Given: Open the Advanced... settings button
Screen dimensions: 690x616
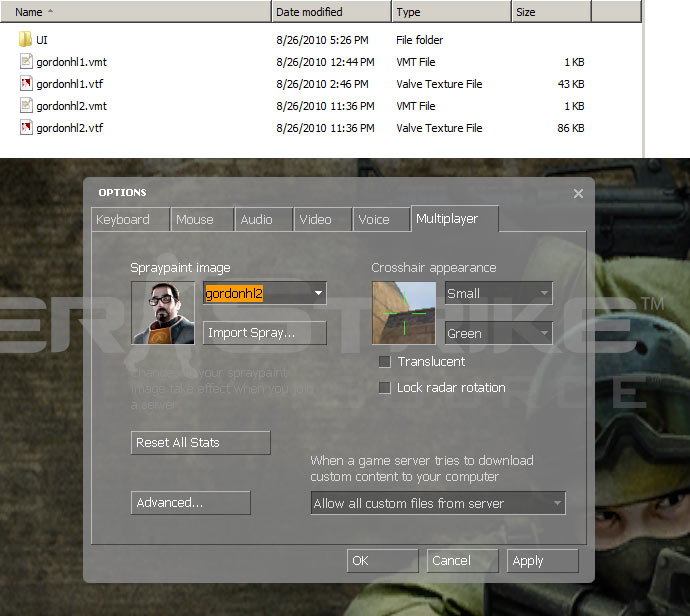Looking at the screenshot, I should click(190, 503).
